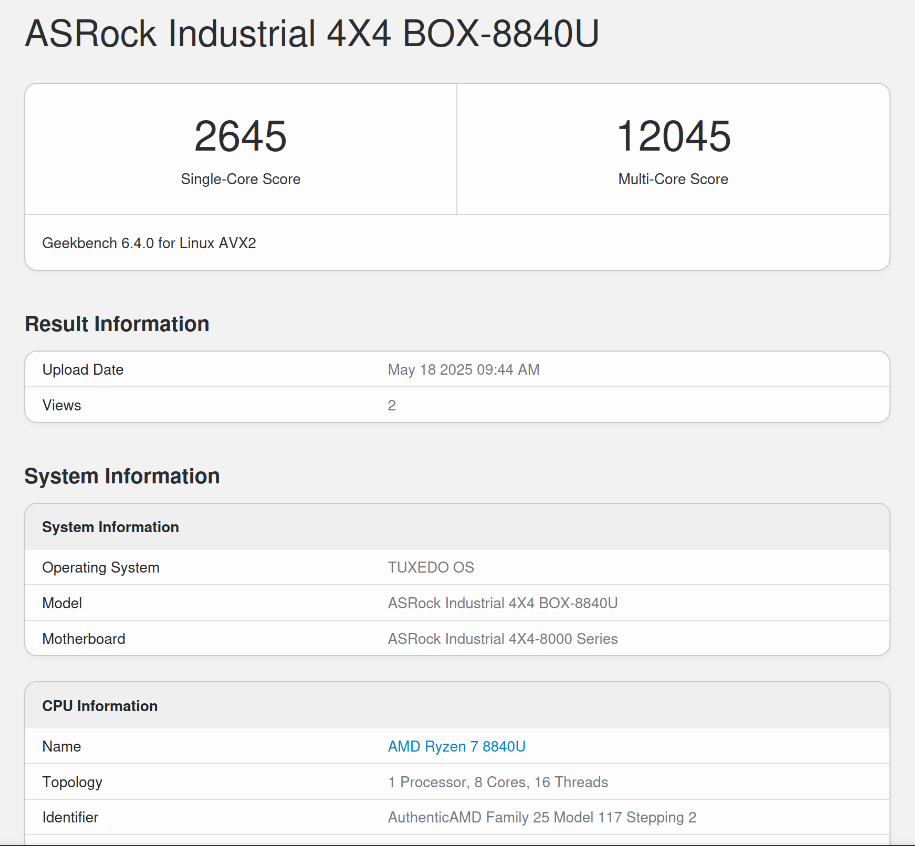
Task: Select the AuthenticAMD Family 25 identifier text
Action: [542, 817]
